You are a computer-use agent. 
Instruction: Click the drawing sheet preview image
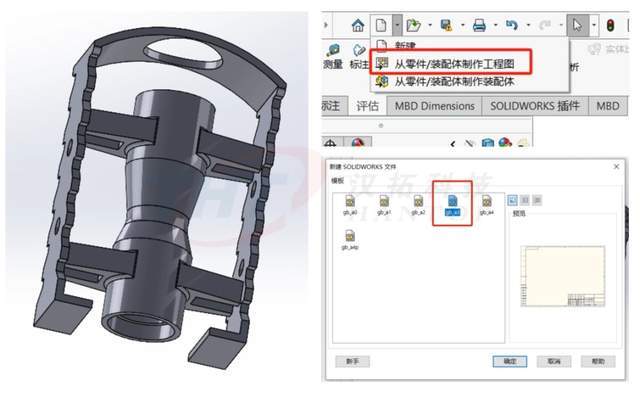[563, 276]
